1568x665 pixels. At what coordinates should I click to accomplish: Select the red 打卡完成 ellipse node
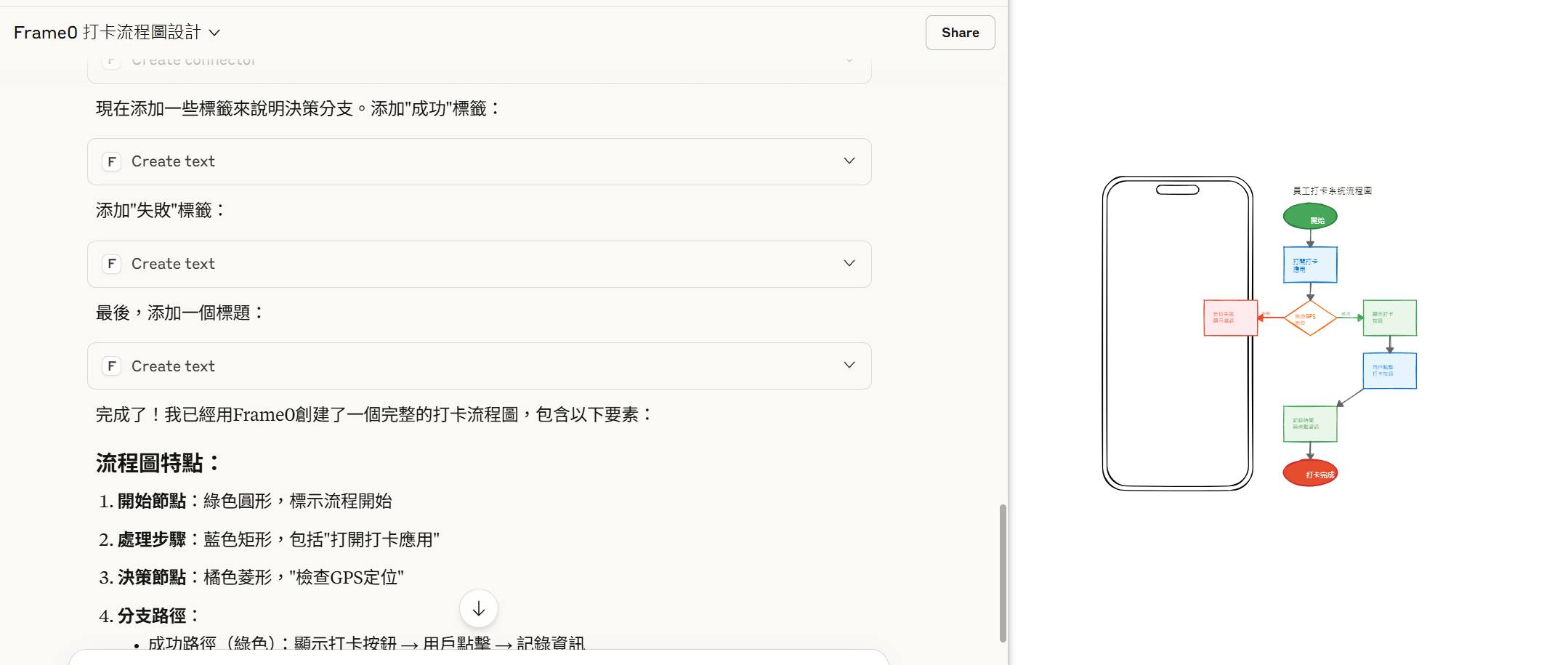click(1310, 473)
